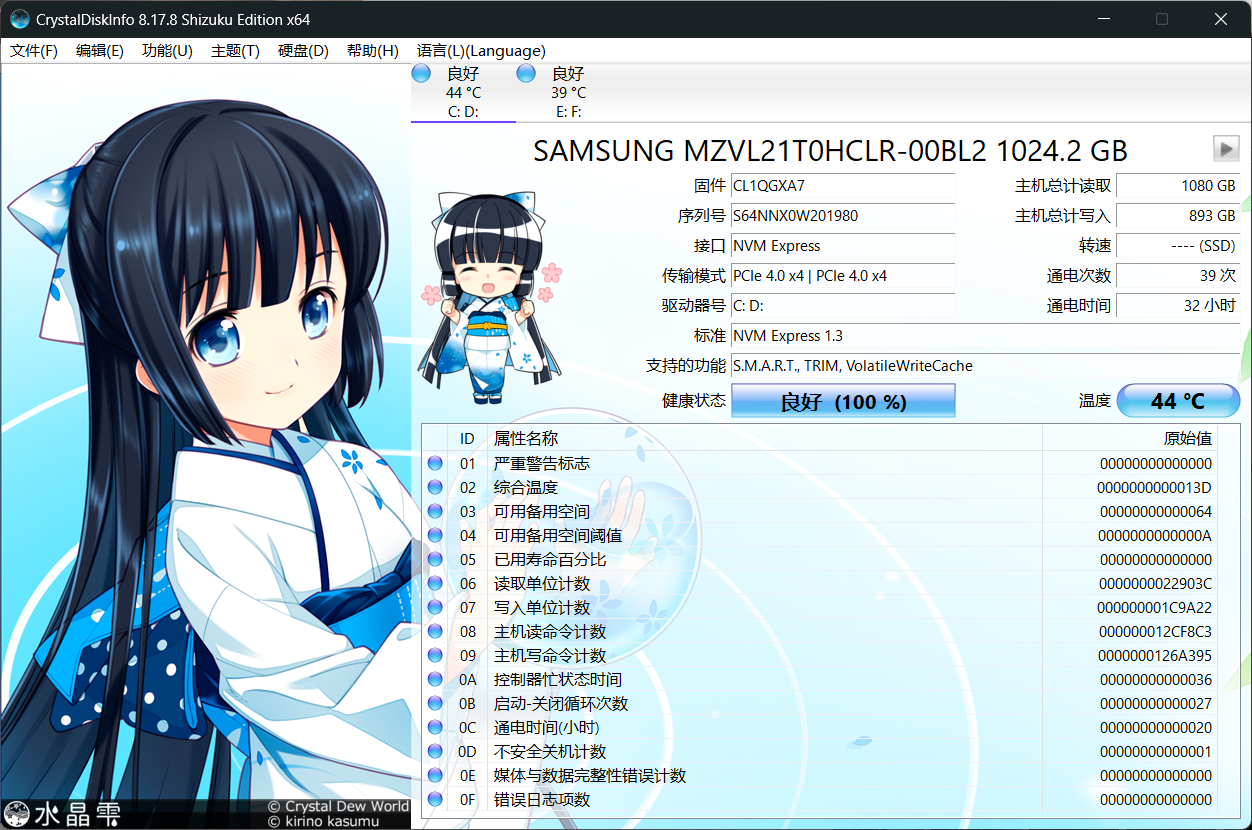The image size is (1252, 830).
Task: Click the status orb for attribute 03 可用备用空间
Action: (x=435, y=511)
